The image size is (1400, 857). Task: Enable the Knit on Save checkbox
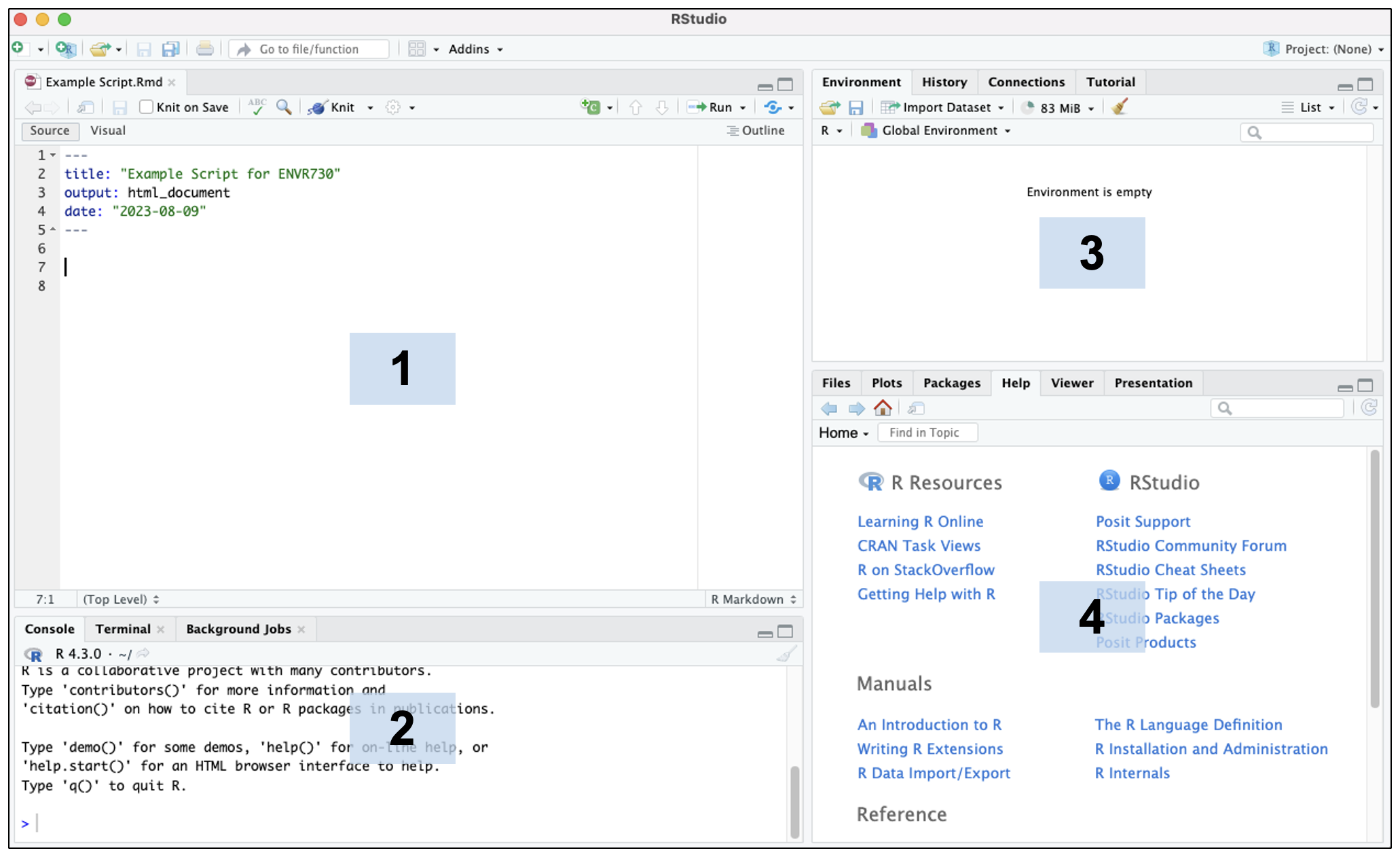146,107
